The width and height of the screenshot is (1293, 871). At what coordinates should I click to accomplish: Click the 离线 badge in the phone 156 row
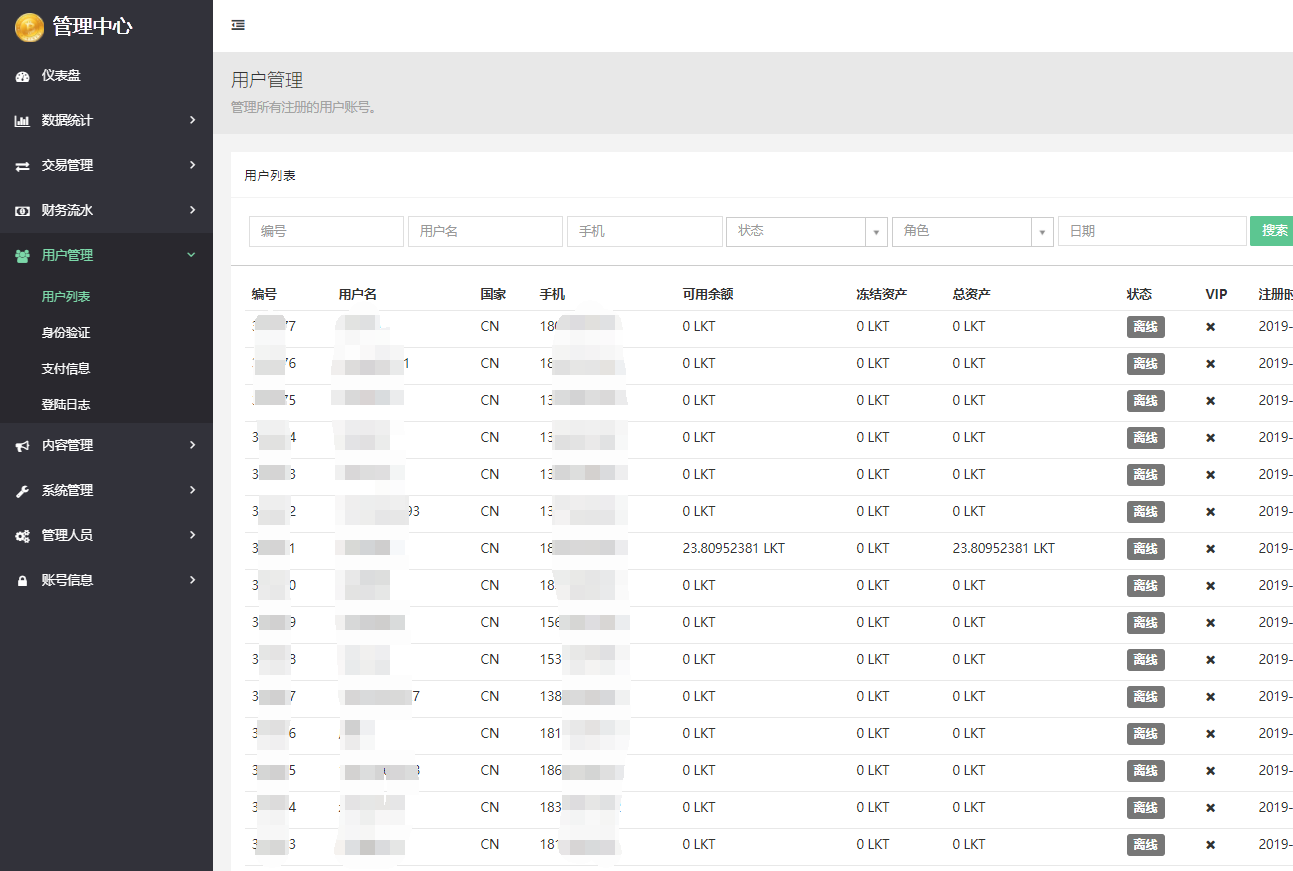[x=1146, y=623]
